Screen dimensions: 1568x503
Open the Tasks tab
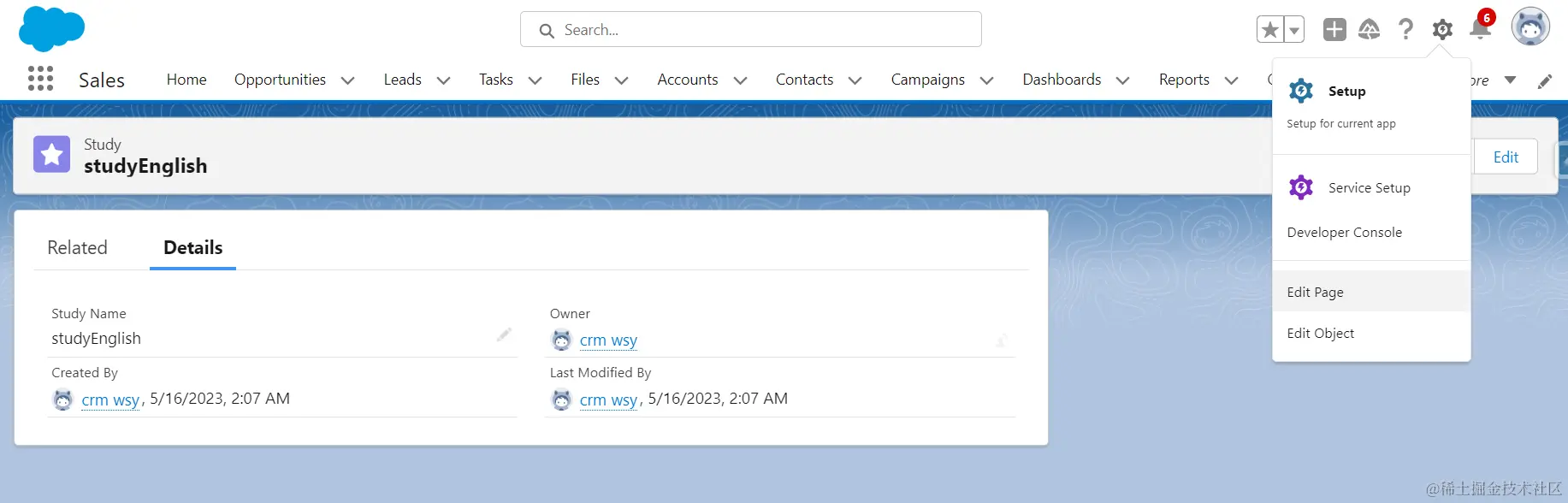[496, 80]
